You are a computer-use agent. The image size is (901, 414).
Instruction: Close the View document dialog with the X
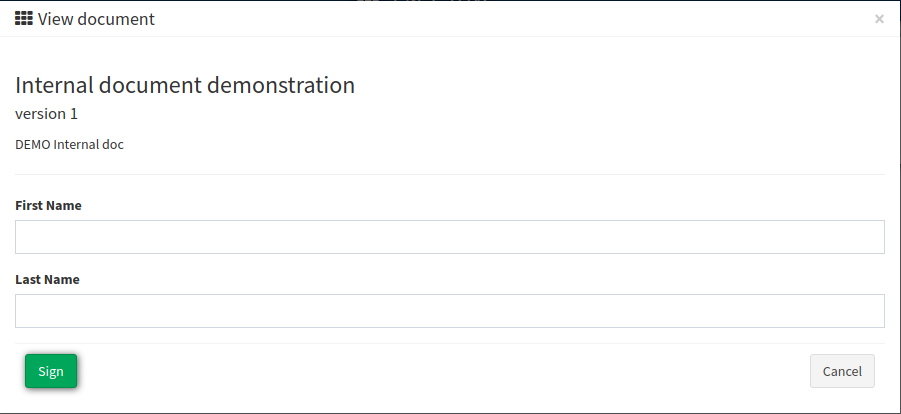pos(879,19)
